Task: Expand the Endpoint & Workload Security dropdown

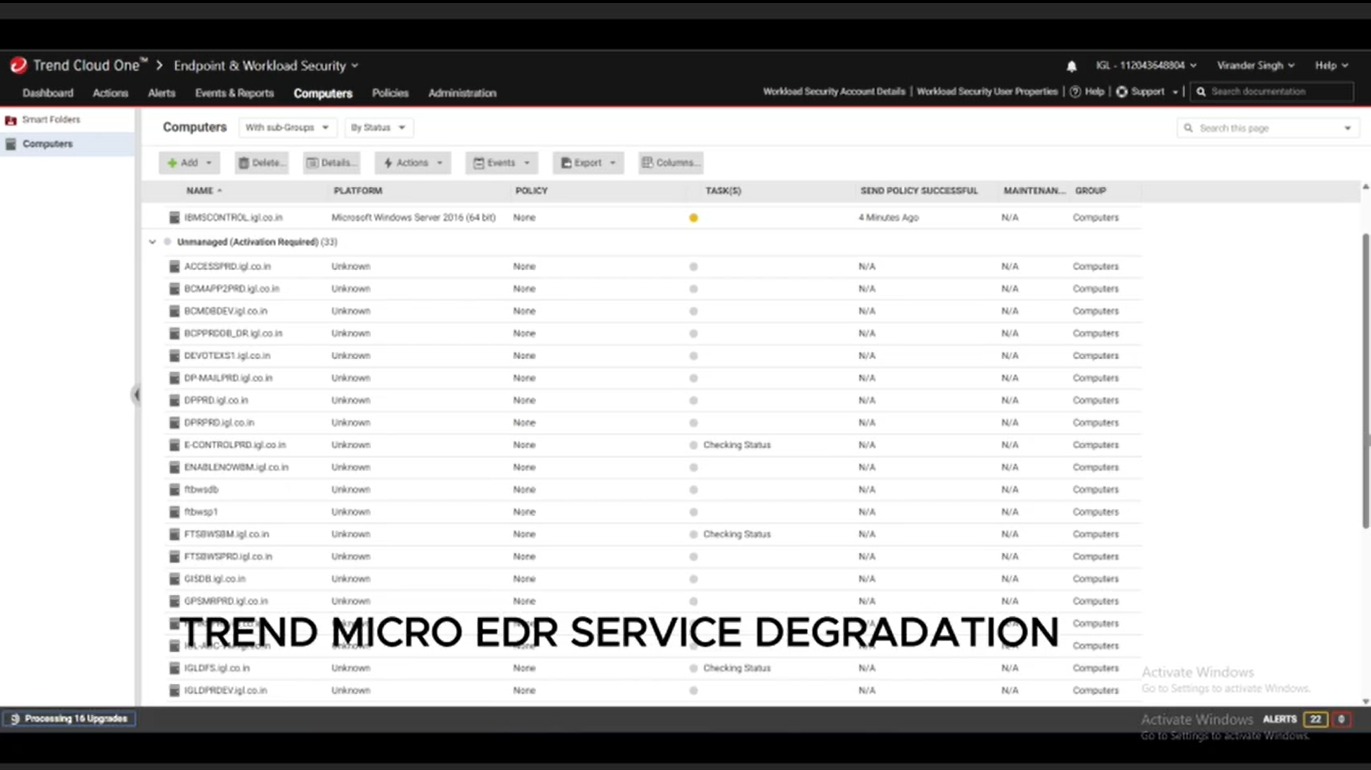Action: 266,66
